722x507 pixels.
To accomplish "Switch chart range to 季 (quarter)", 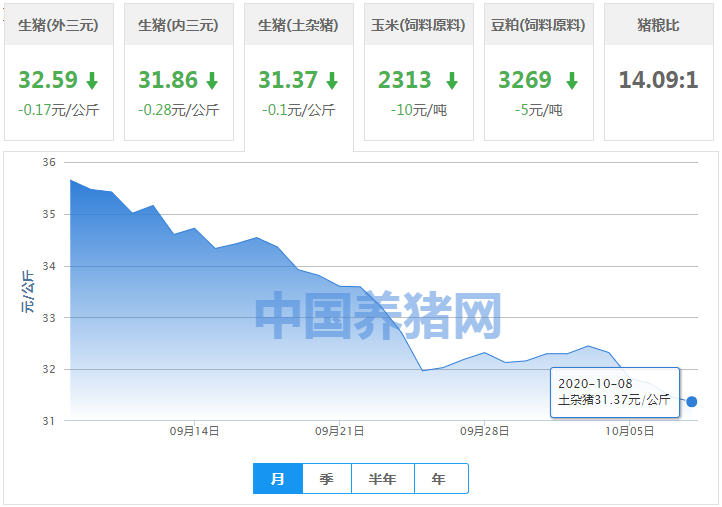I will coord(327,479).
